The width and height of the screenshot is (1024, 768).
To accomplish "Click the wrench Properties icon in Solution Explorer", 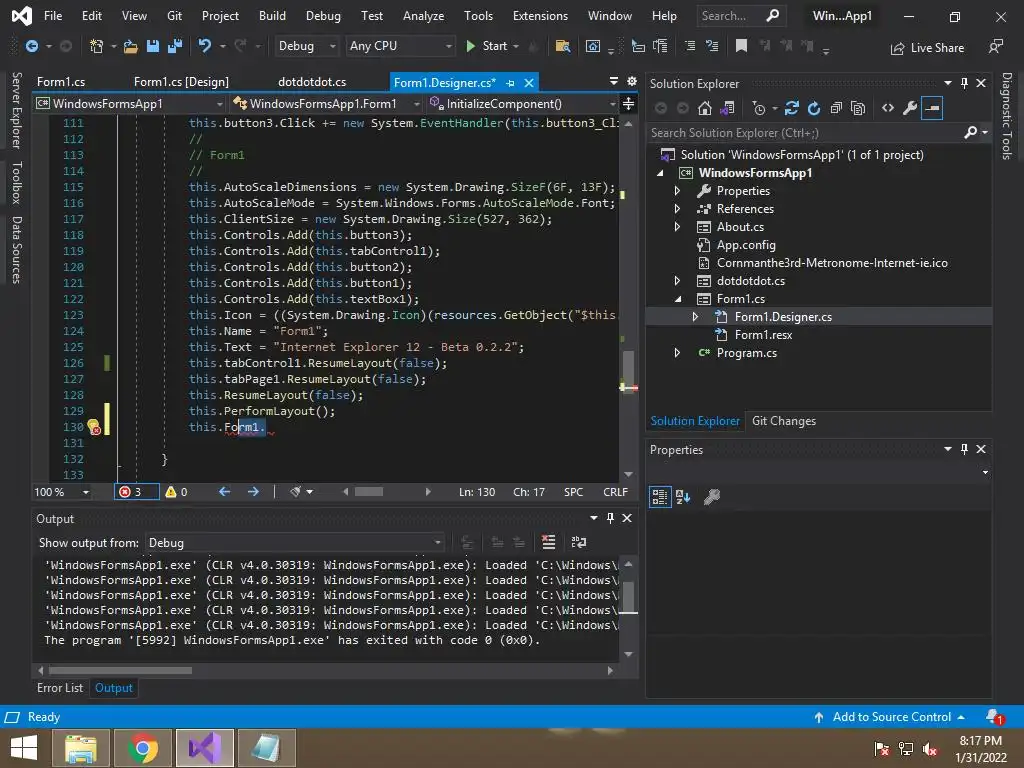I will coord(909,108).
